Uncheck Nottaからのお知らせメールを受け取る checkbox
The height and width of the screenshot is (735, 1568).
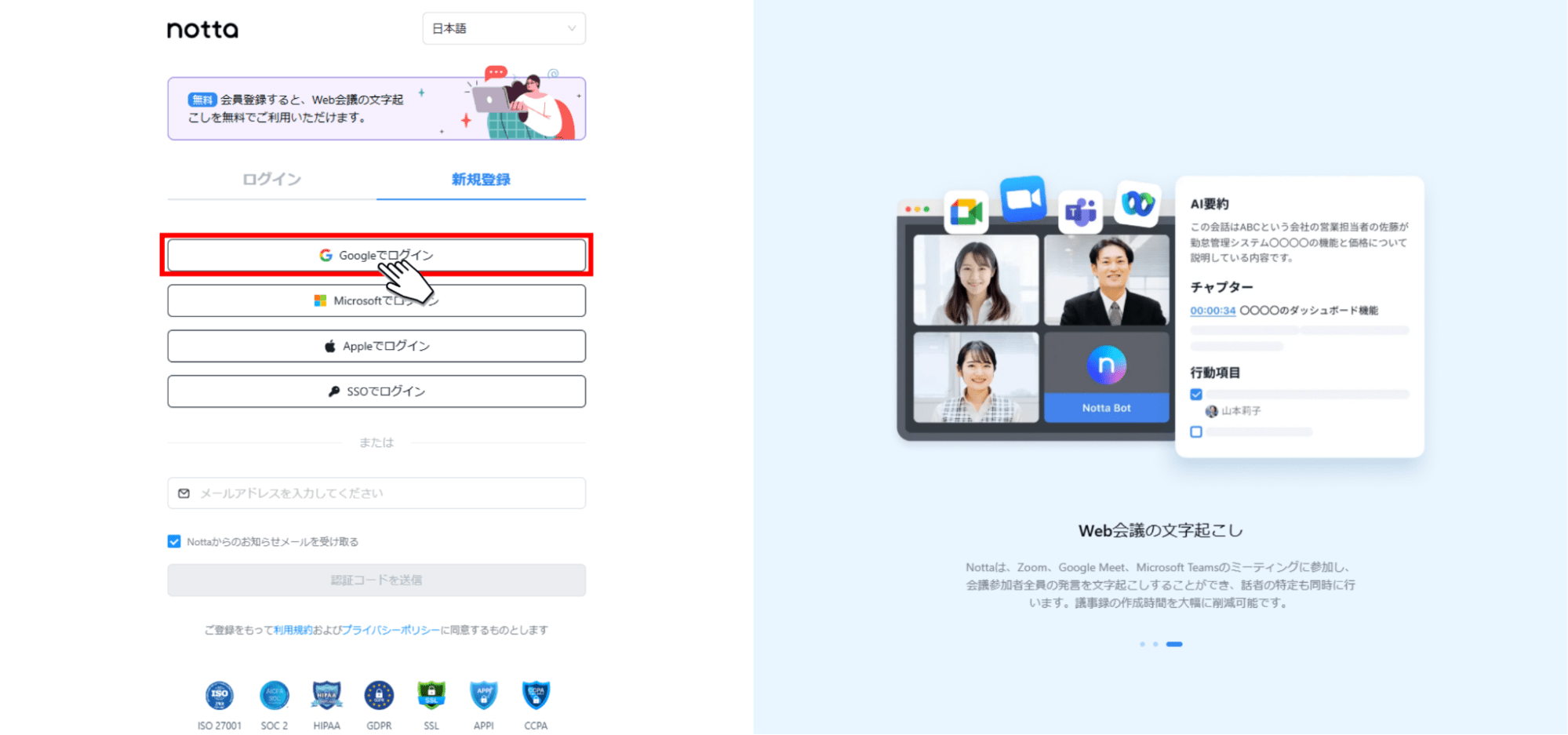[174, 541]
